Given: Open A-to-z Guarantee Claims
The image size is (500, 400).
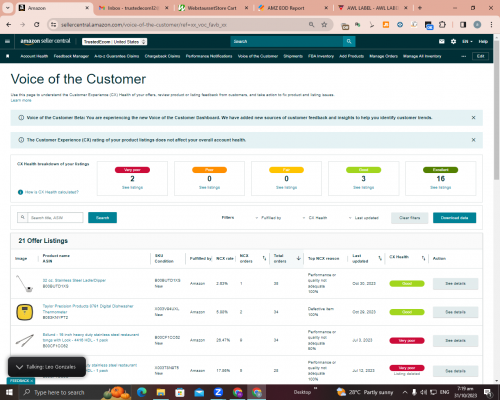Looking at the screenshot, I should [x=116, y=56].
